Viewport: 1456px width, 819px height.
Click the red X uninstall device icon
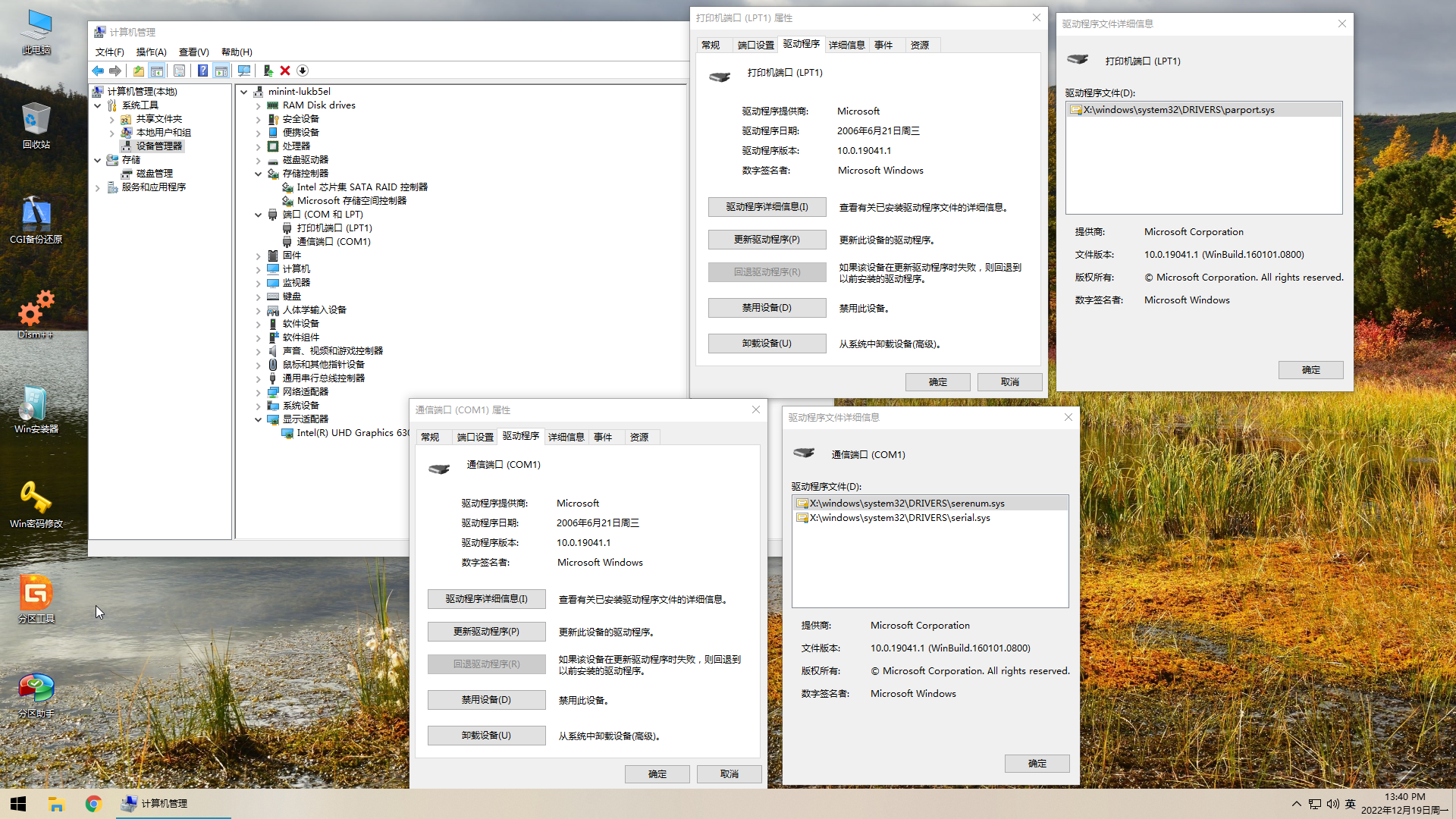pyautogui.click(x=285, y=71)
